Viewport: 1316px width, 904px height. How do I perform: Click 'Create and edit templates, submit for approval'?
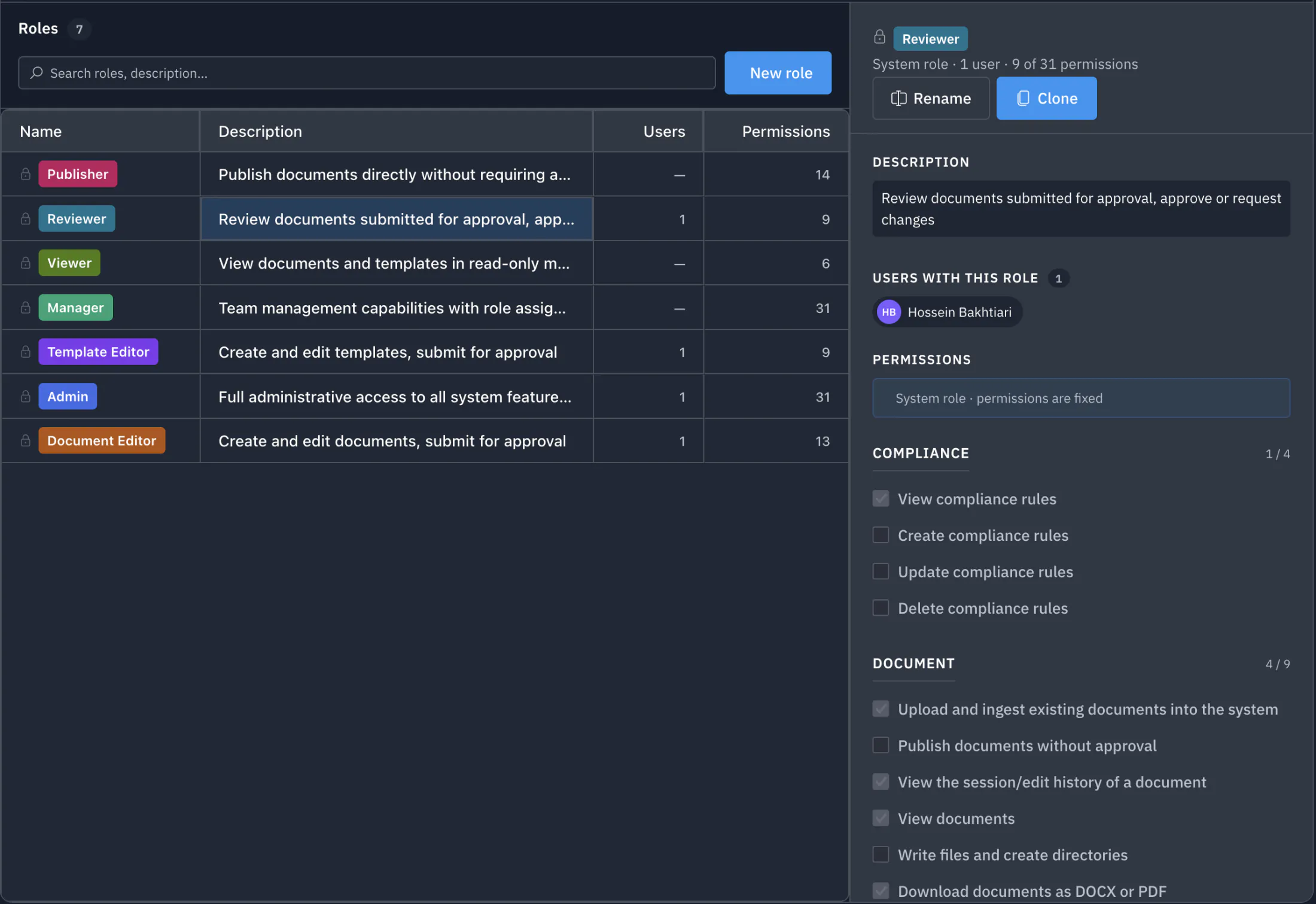[388, 352]
